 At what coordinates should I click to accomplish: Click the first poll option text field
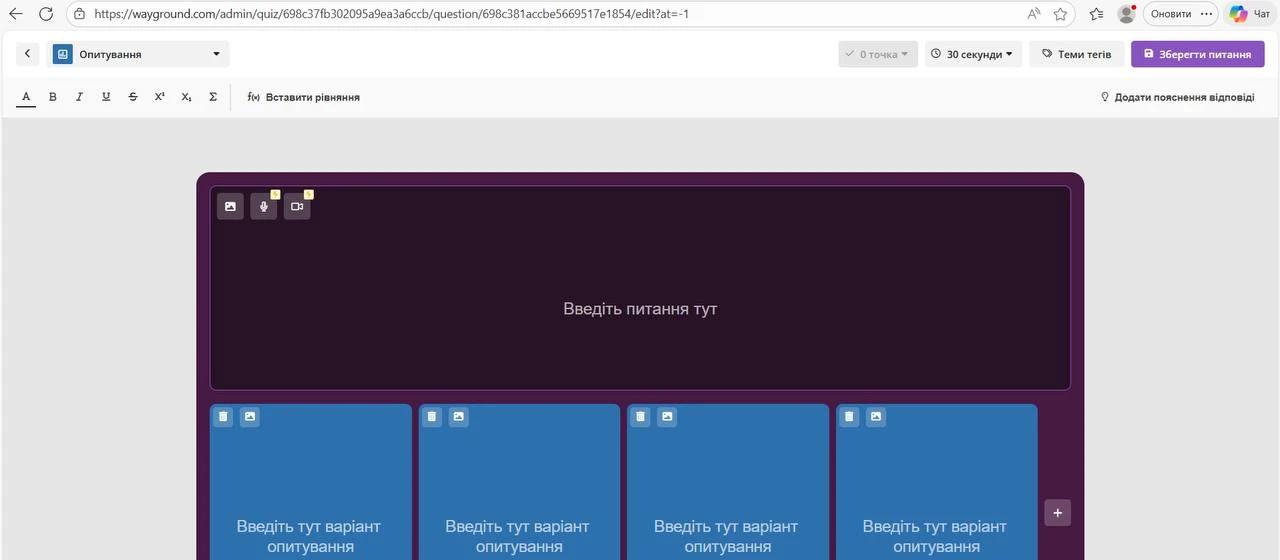coord(309,536)
